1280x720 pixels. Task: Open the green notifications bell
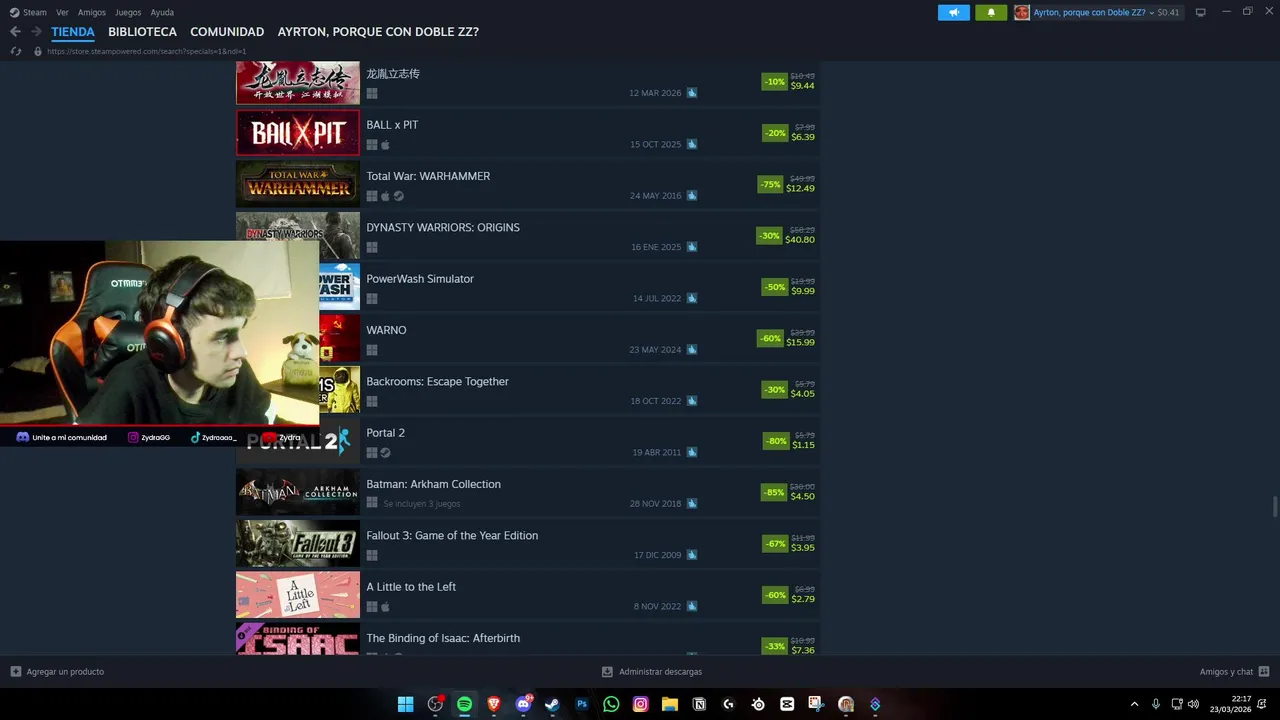[991, 12]
